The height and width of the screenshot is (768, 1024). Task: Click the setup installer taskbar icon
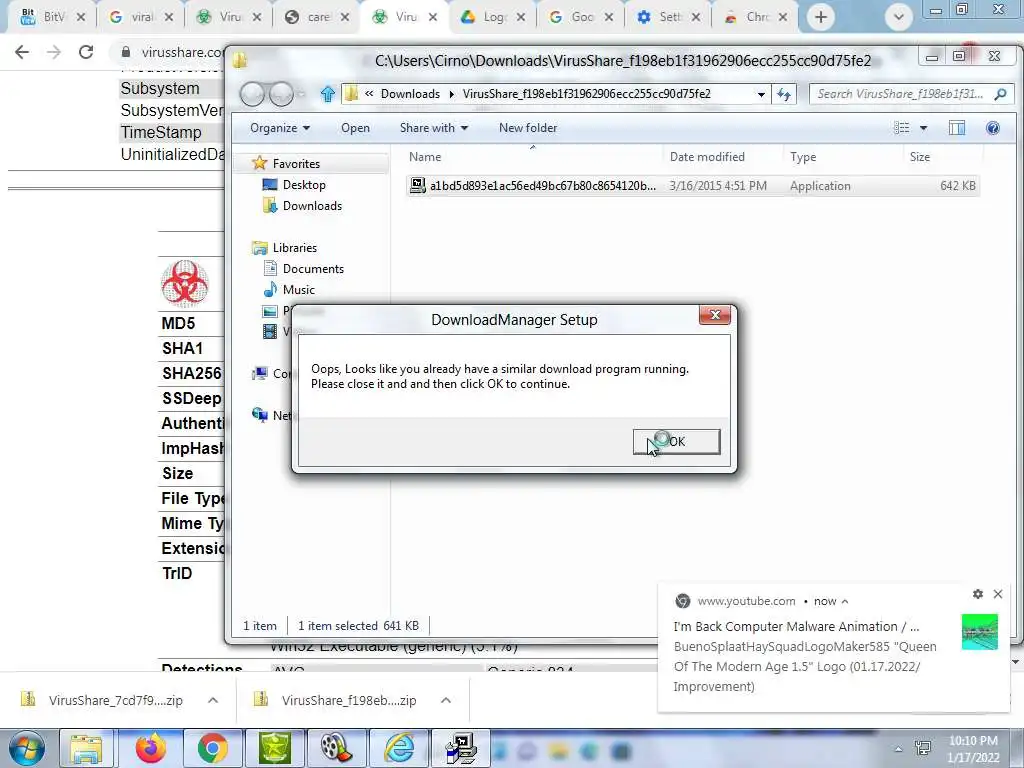[461, 748]
